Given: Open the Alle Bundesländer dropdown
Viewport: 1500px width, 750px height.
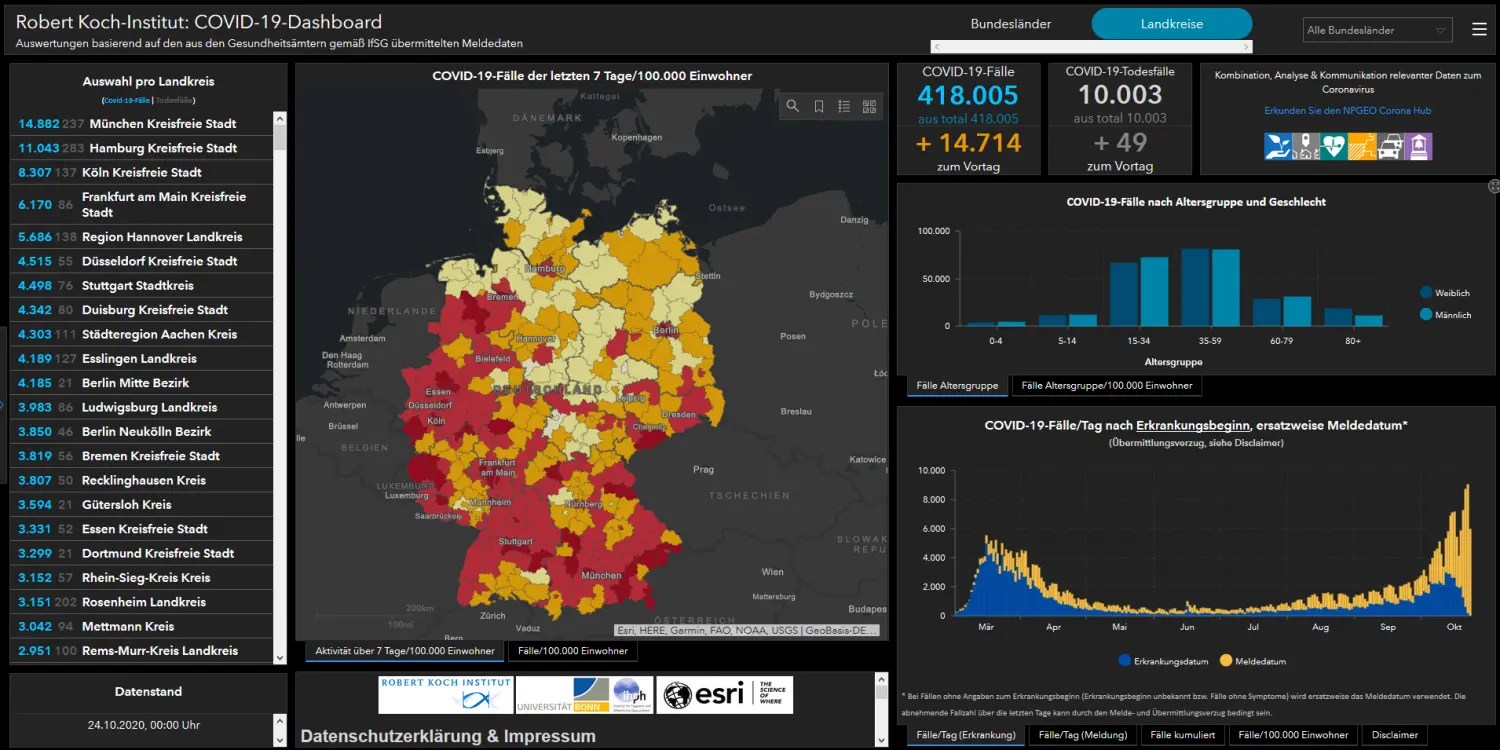Looking at the screenshot, I should pyautogui.click(x=1377, y=29).
